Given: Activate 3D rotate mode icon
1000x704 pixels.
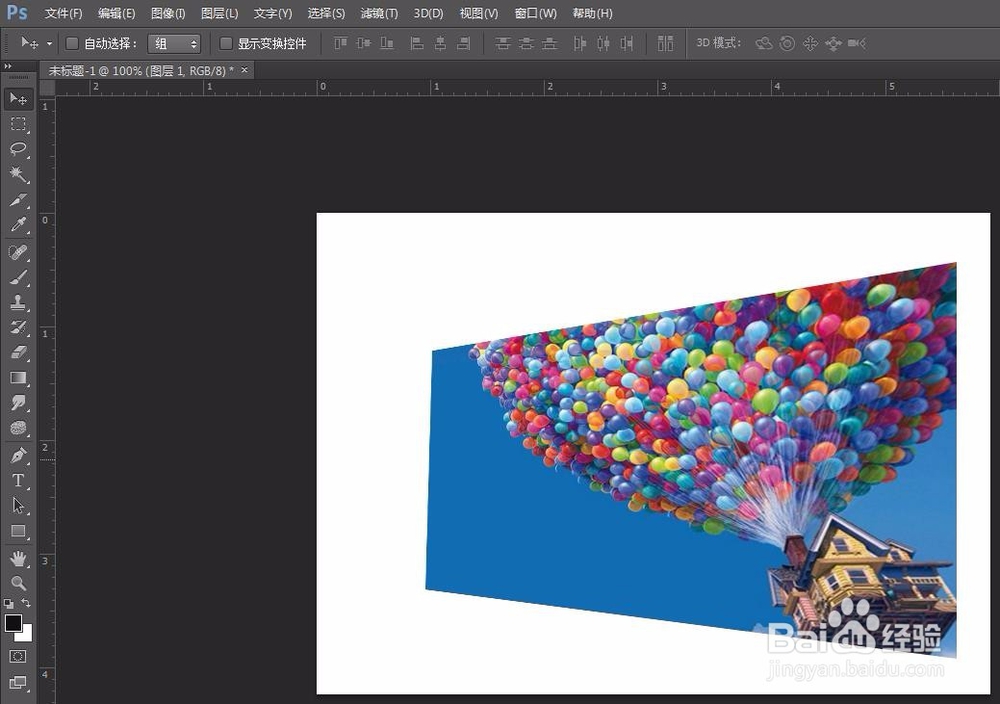Looking at the screenshot, I should tap(764, 43).
